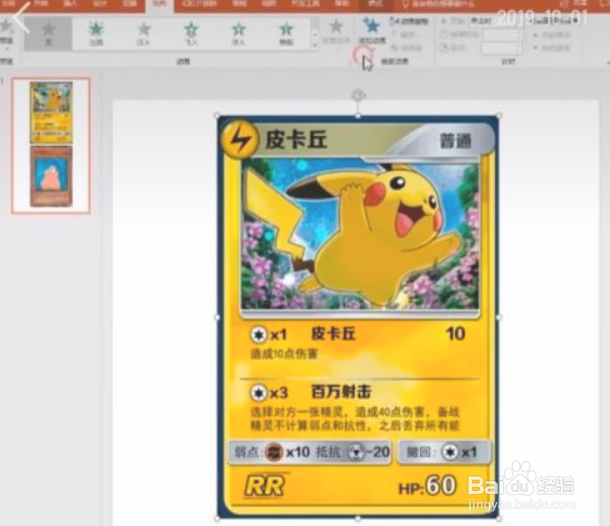Switch to the Slide Show tab
The height and width of the screenshot is (526, 610).
point(200,4)
